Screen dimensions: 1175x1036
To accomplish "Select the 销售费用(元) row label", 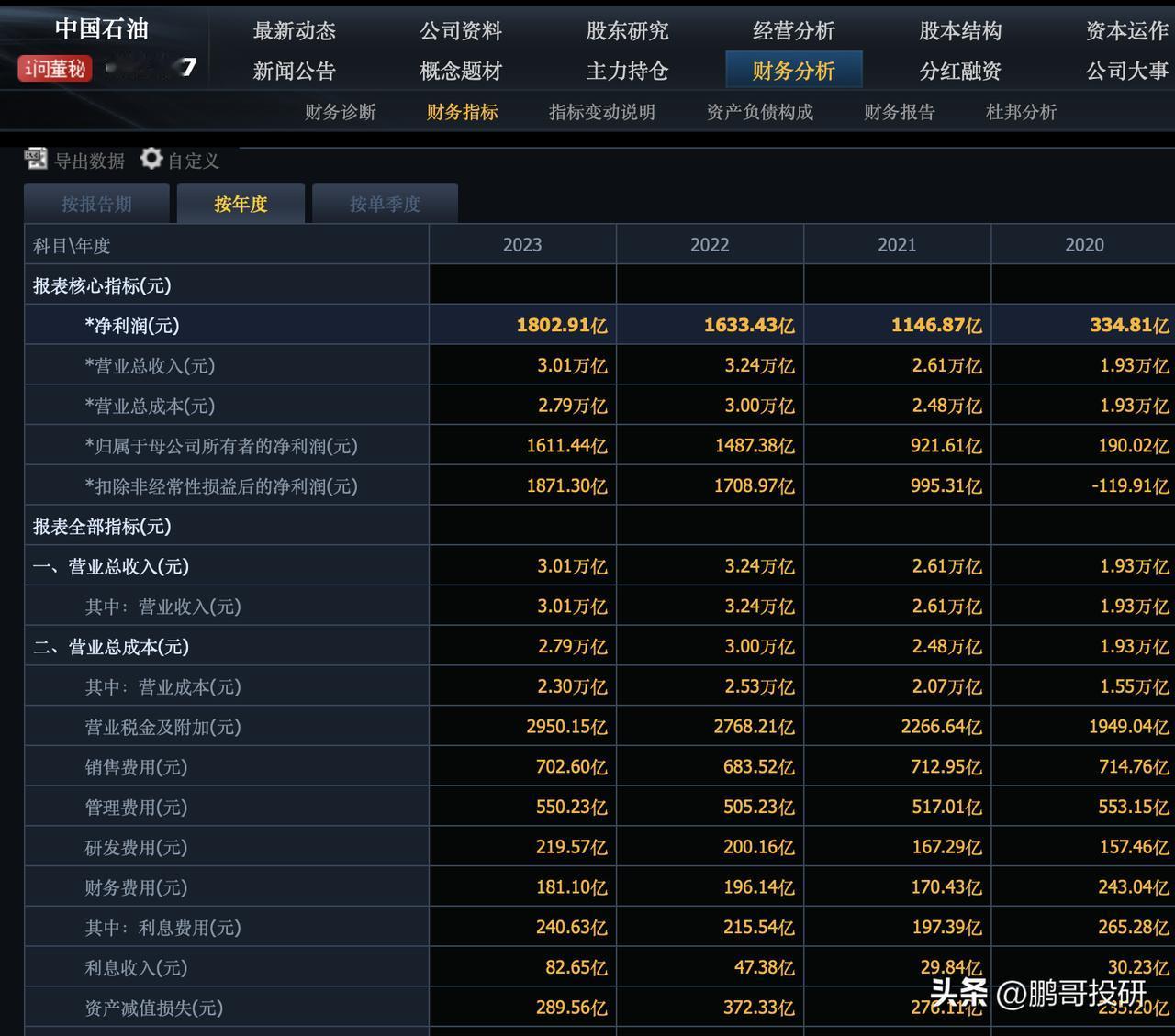I will tap(136, 767).
